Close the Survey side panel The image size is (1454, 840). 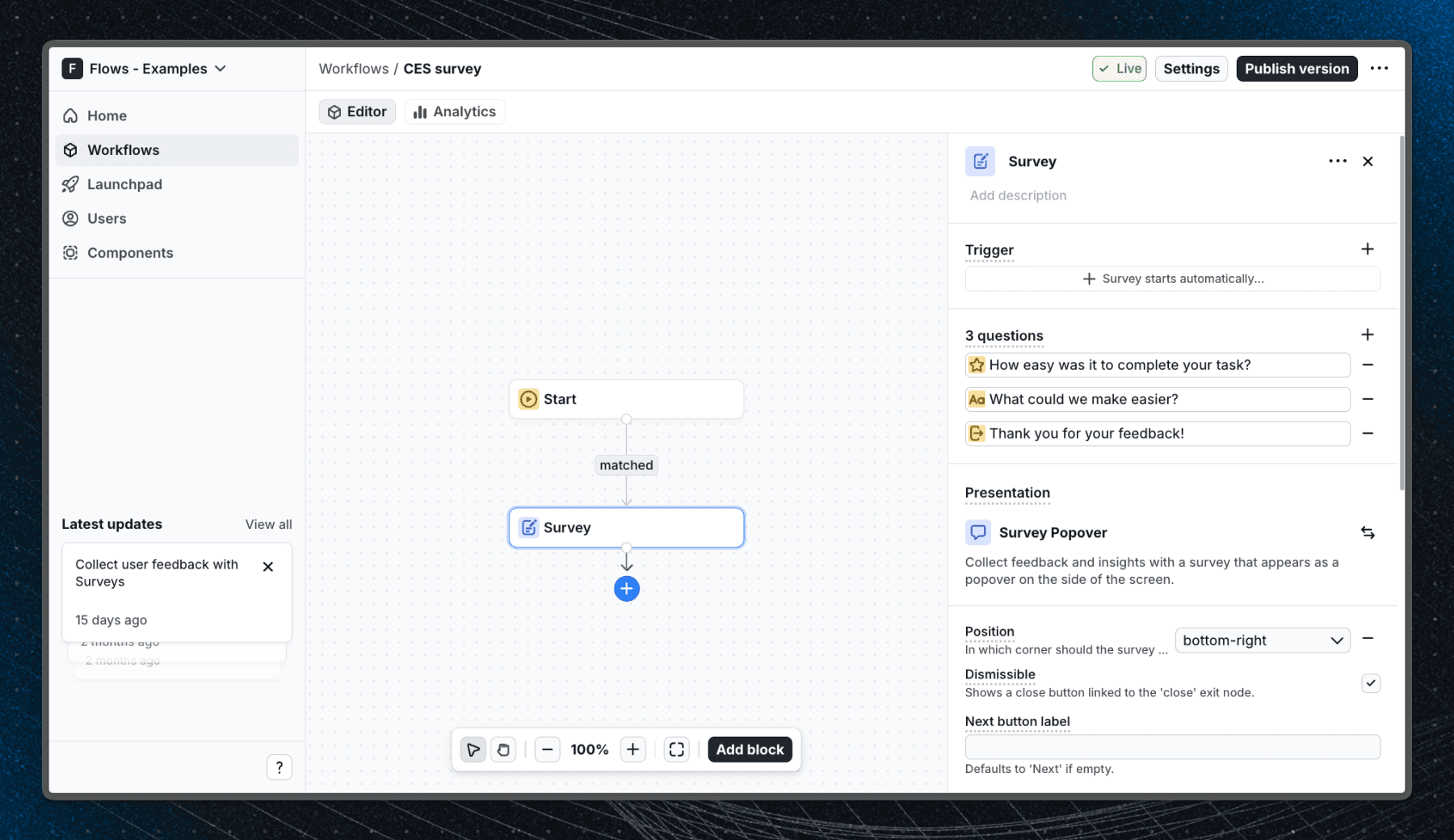click(x=1368, y=162)
